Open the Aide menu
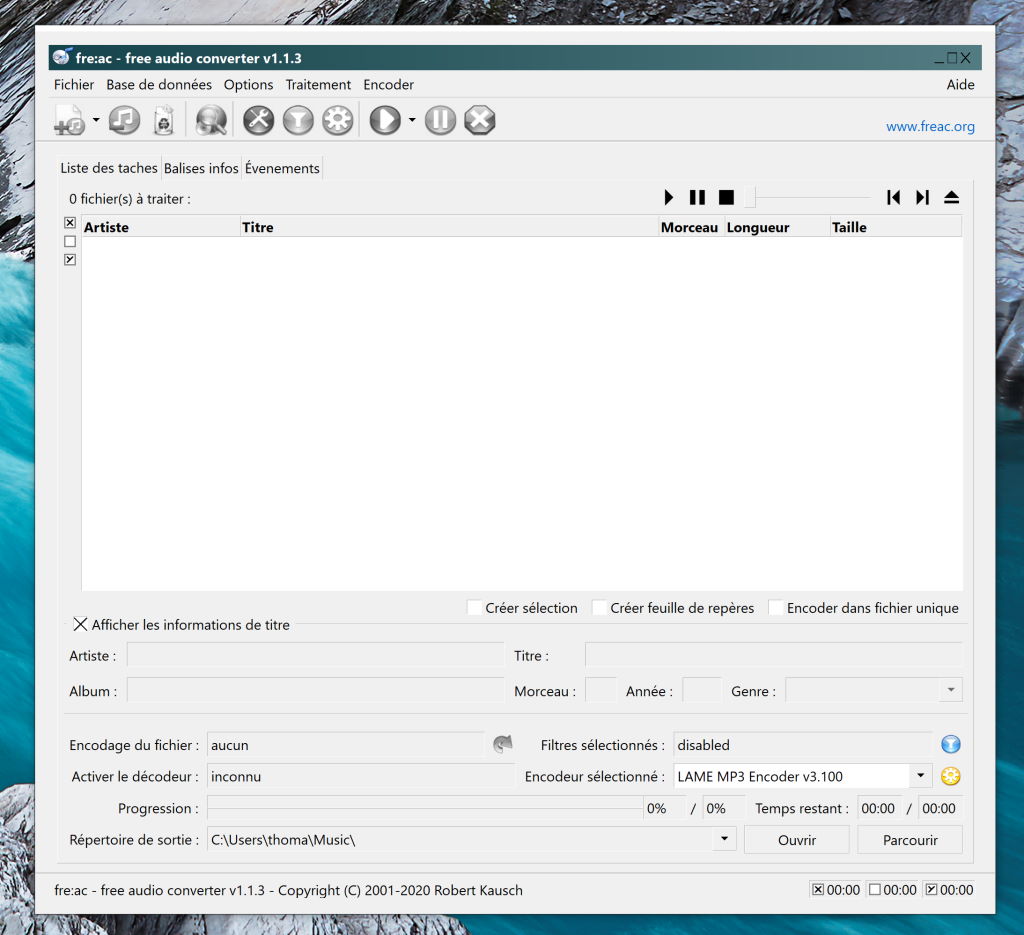Image resolution: width=1024 pixels, height=935 pixels. pyautogui.click(x=960, y=85)
